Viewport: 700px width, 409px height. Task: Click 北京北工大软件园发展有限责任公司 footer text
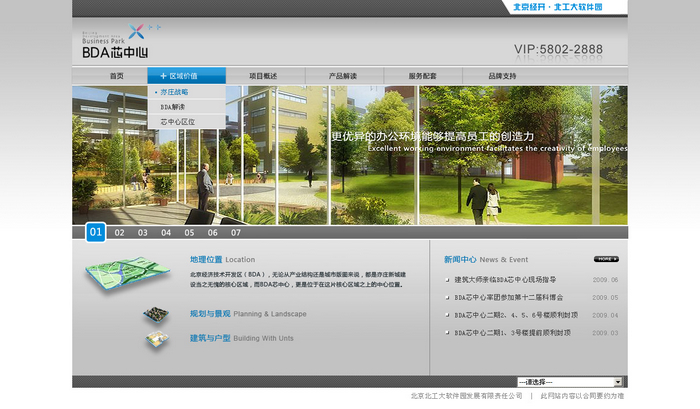coord(467,396)
